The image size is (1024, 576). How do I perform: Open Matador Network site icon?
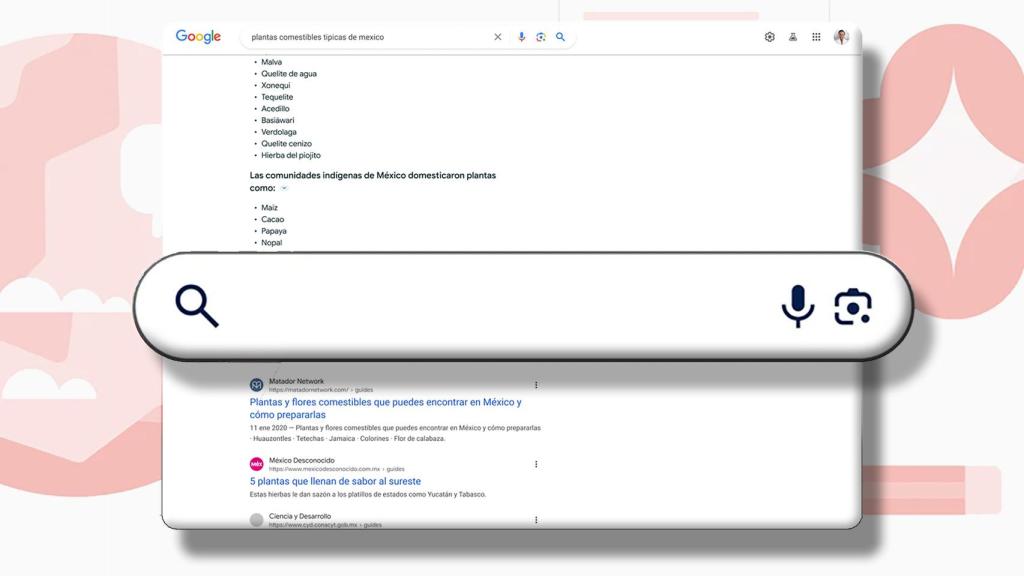click(x=257, y=385)
